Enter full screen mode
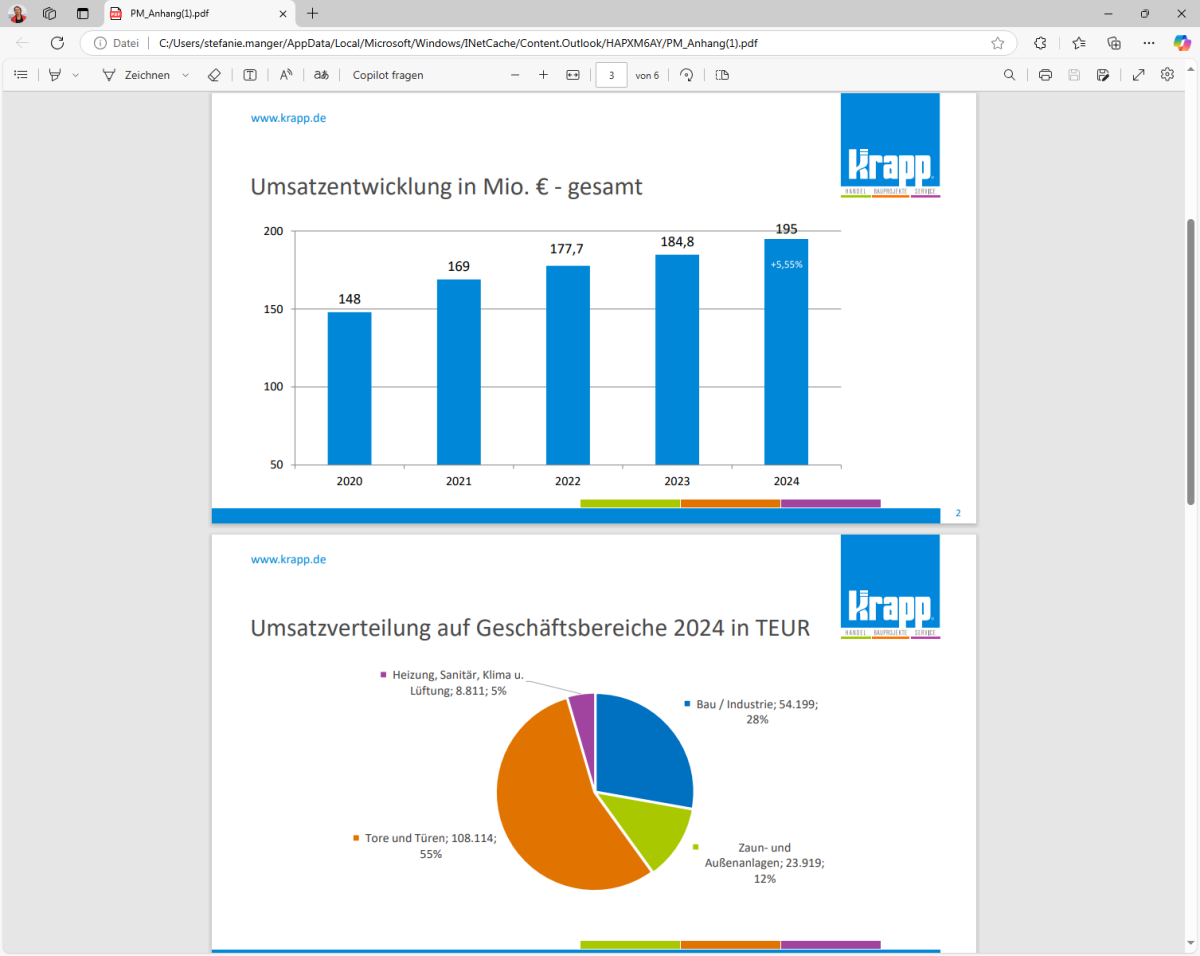Image resolution: width=1200 pixels, height=956 pixels. click(x=1138, y=75)
